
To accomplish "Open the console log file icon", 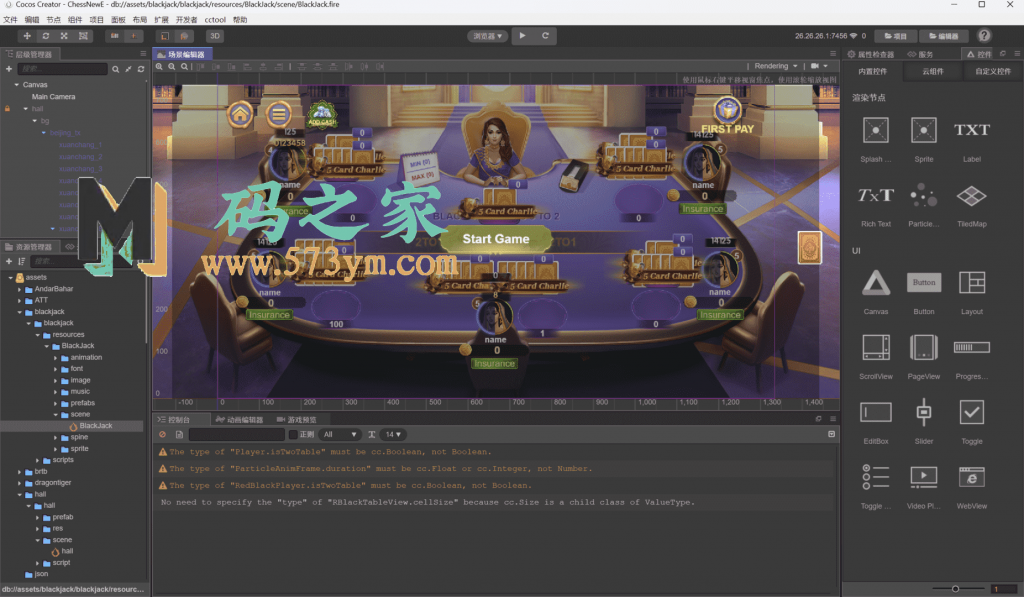I will (179, 434).
